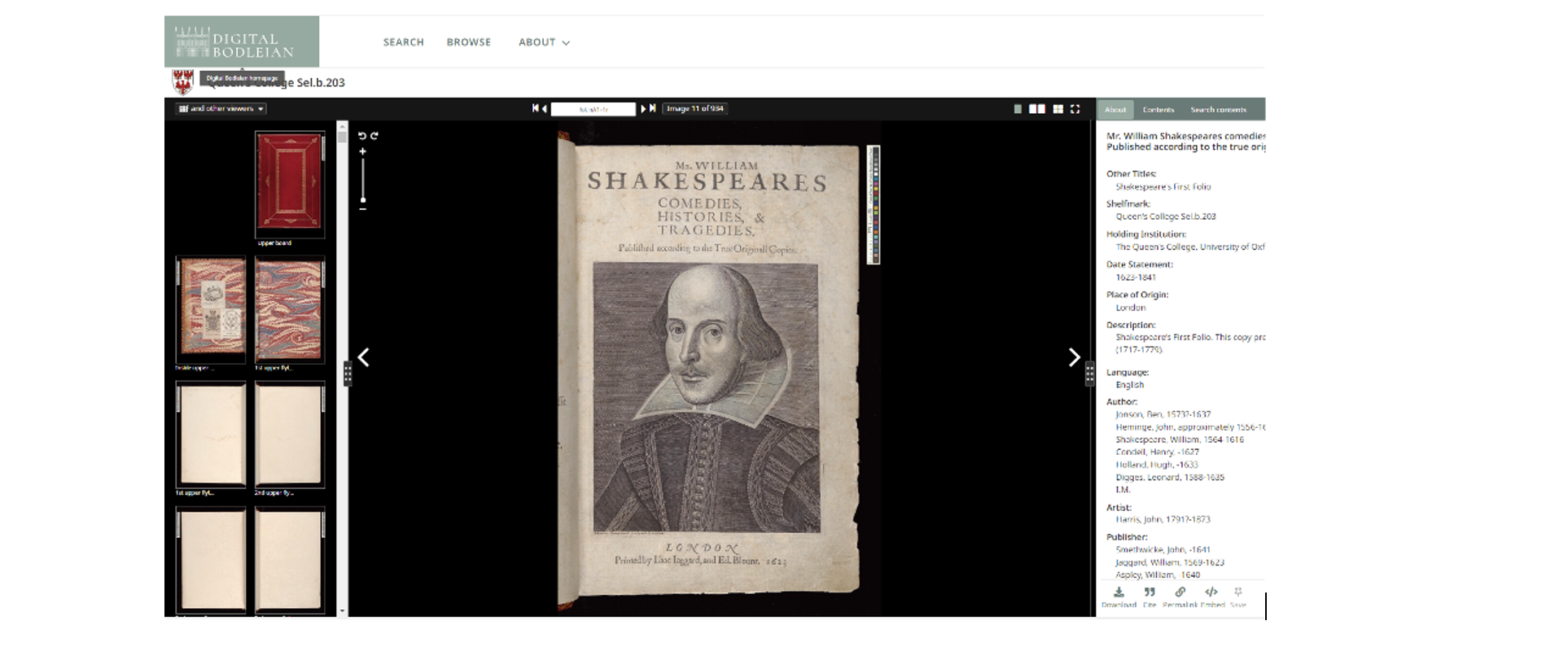Screen dimensions: 1568x669
Task: Click the Queen's College crest icon
Action: point(182,81)
